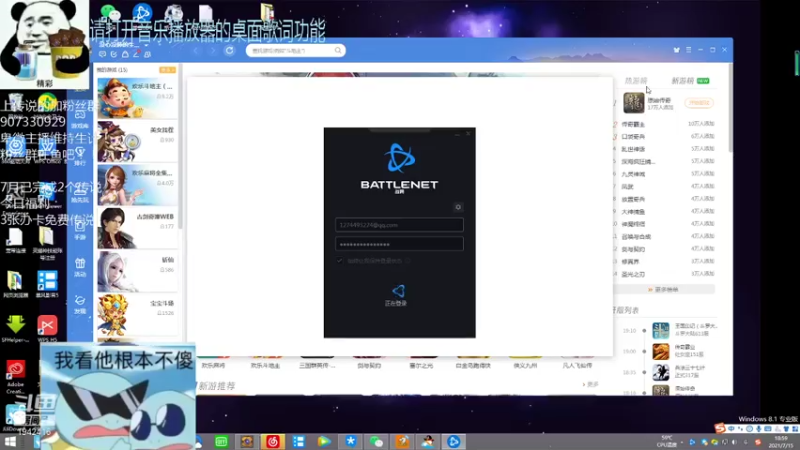Viewport: 800px width, 450px height.
Task: Click the Sogou input method S icon
Action: tap(720, 429)
